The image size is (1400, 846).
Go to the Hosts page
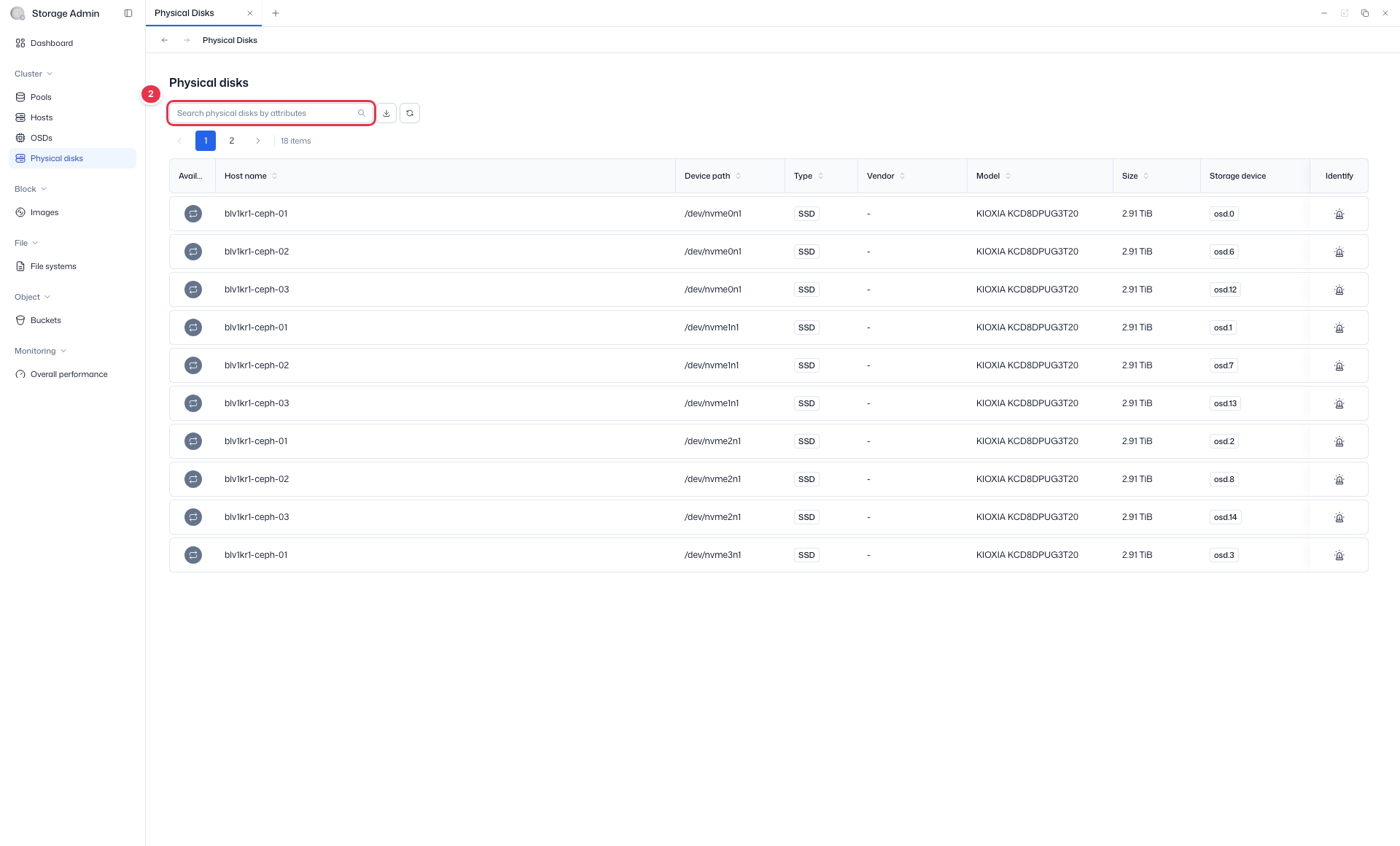pos(72,117)
